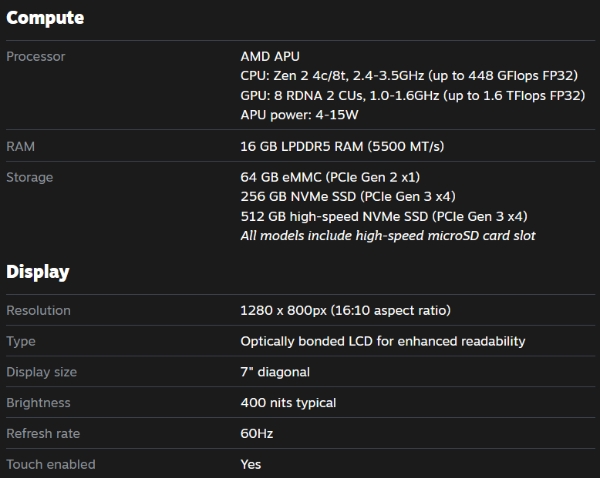
Task: Click the 7" diagonal display size value
Action: (275, 372)
